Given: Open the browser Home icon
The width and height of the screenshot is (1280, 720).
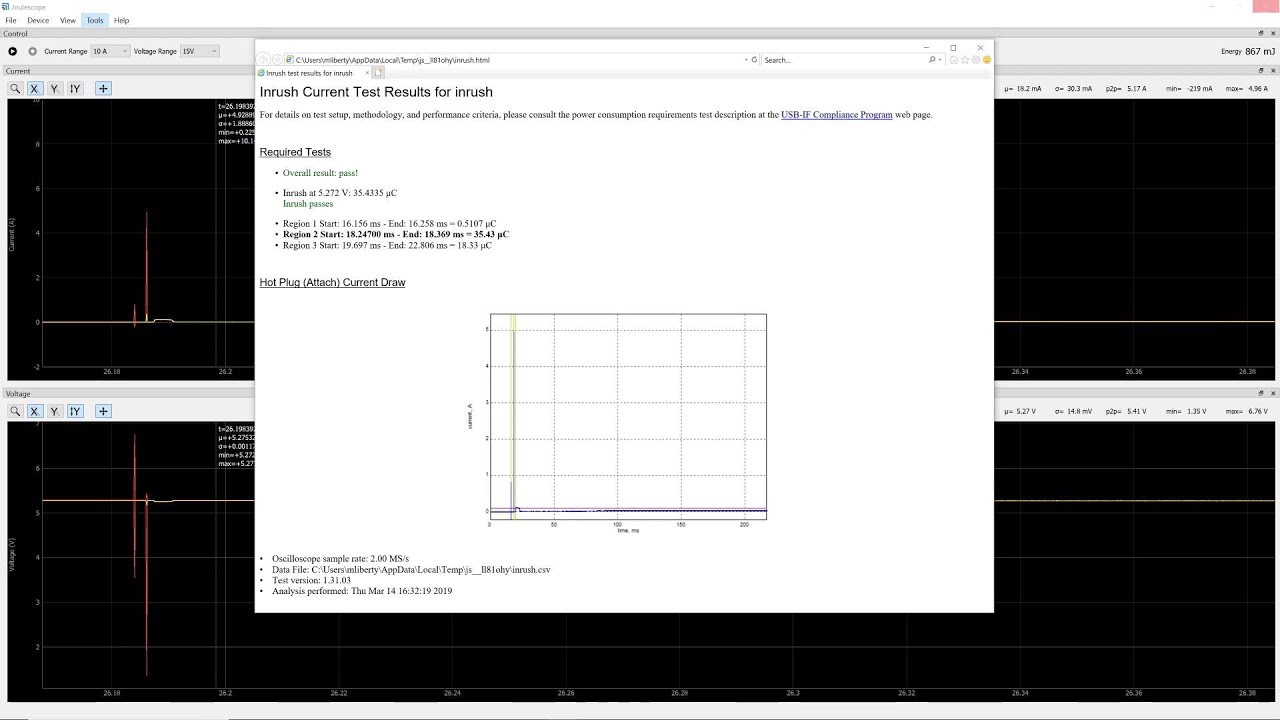Looking at the screenshot, I should coord(954,60).
